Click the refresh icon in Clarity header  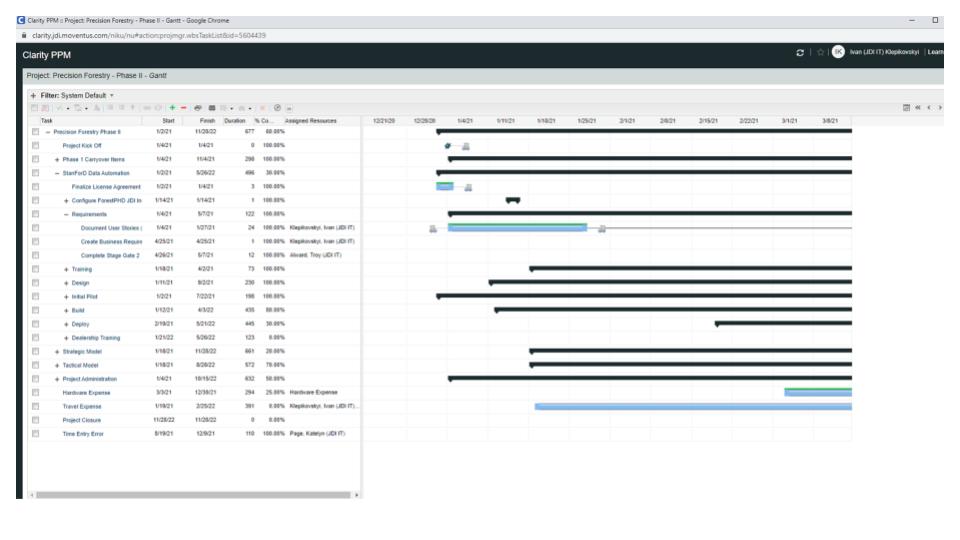(x=800, y=53)
